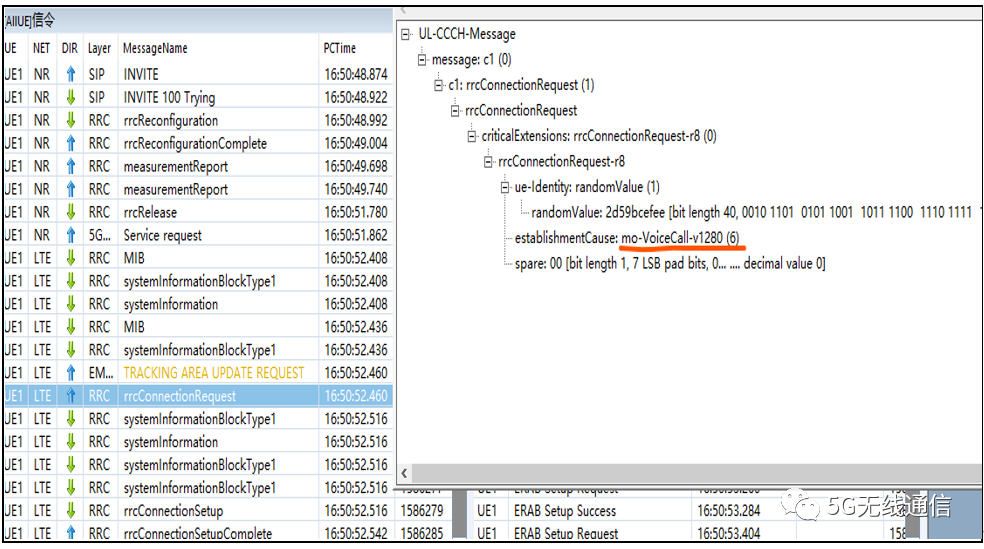The width and height of the screenshot is (984, 549).
Task: Collapse the 'c1: rrcConnectionRequest (1)' node
Action: 439,85
